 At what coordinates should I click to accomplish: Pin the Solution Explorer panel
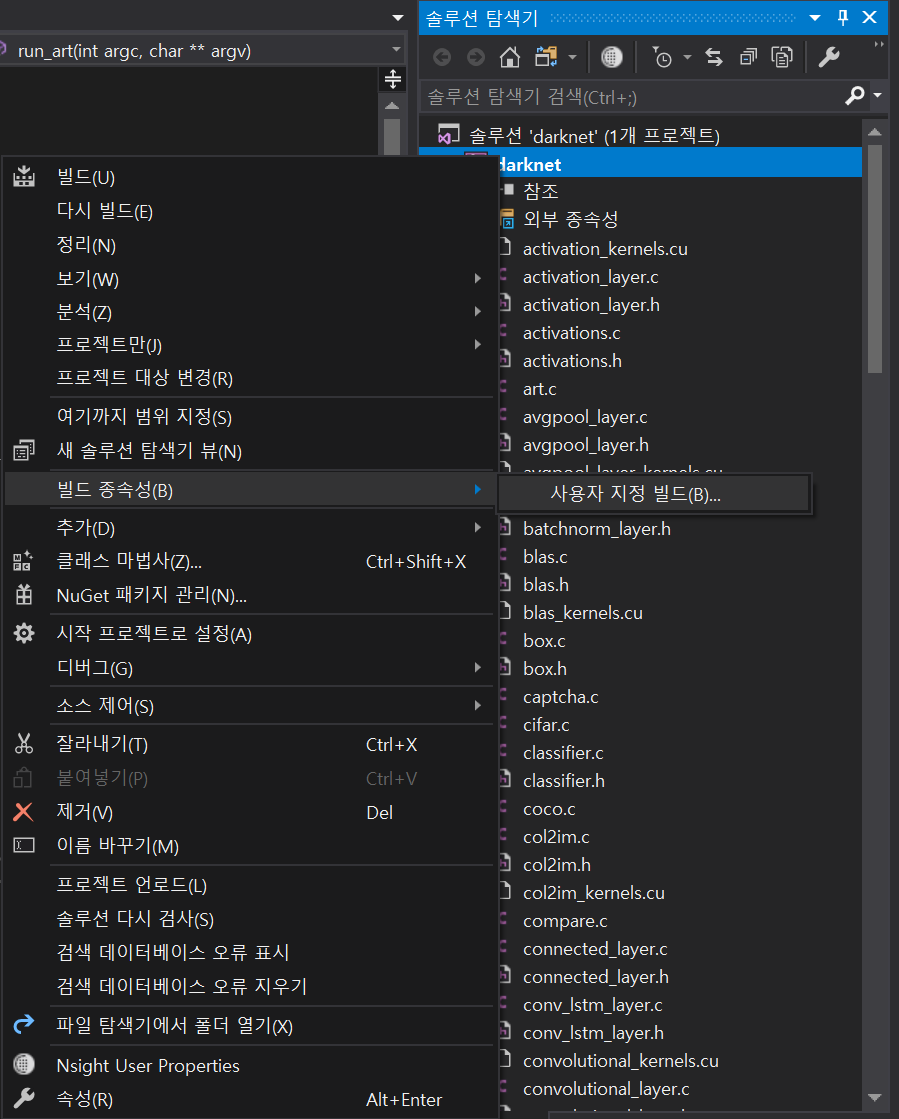point(843,17)
